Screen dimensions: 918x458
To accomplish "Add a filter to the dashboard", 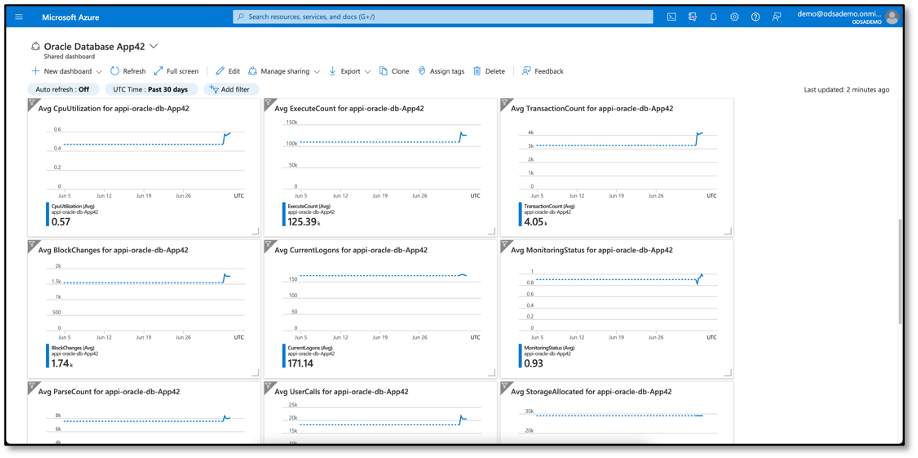I will pos(231,90).
